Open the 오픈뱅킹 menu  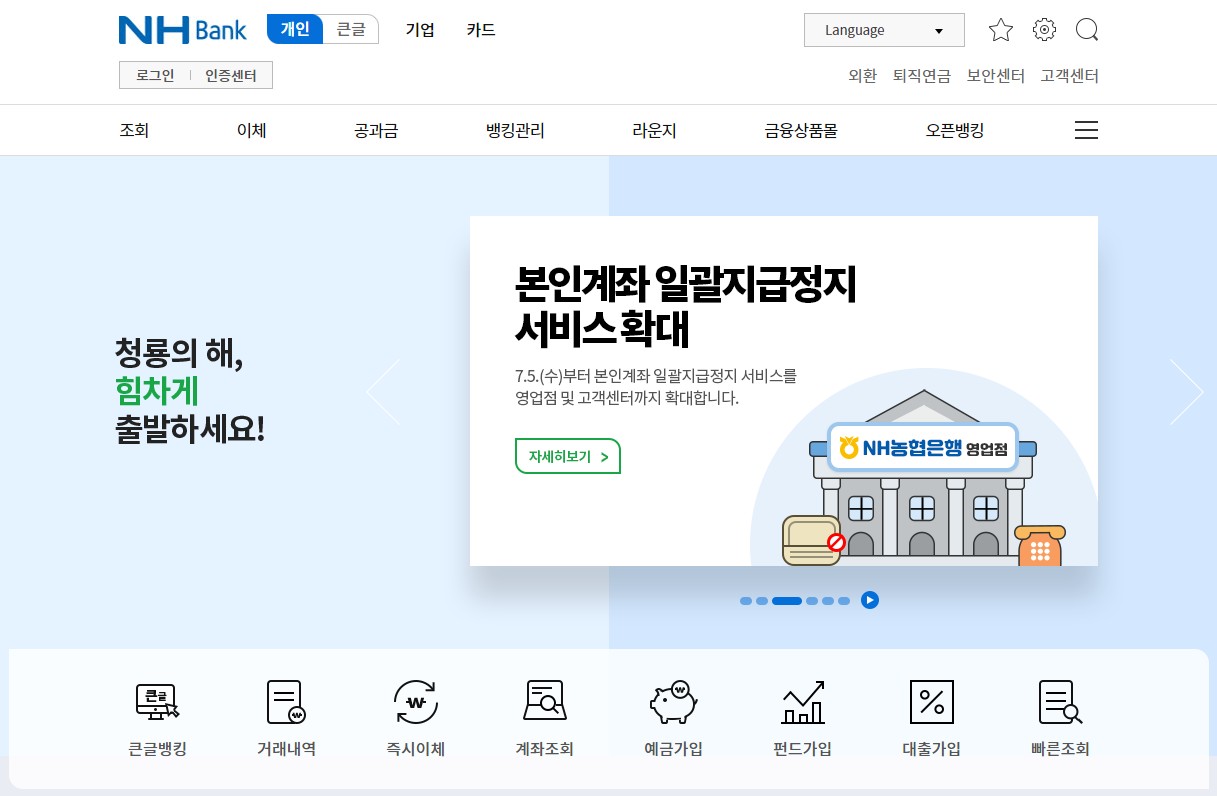point(955,130)
